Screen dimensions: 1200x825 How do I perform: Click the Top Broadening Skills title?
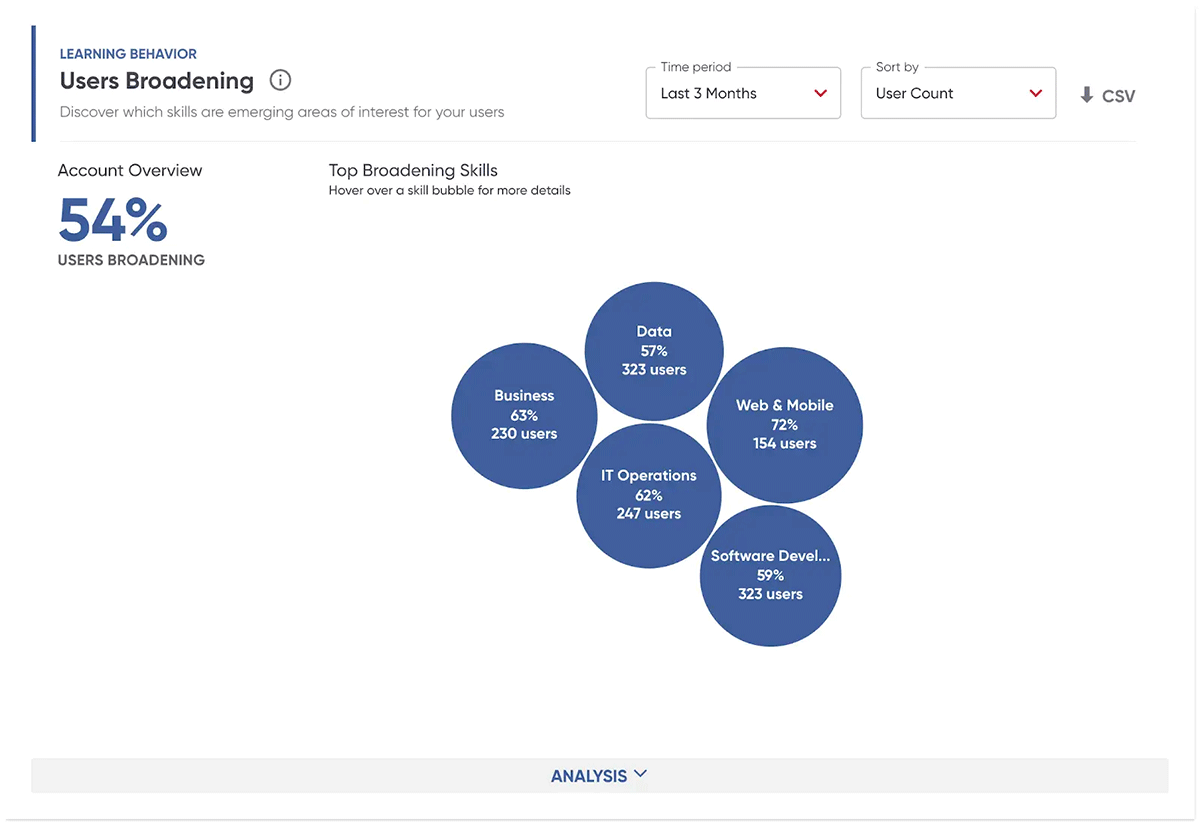pos(413,170)
